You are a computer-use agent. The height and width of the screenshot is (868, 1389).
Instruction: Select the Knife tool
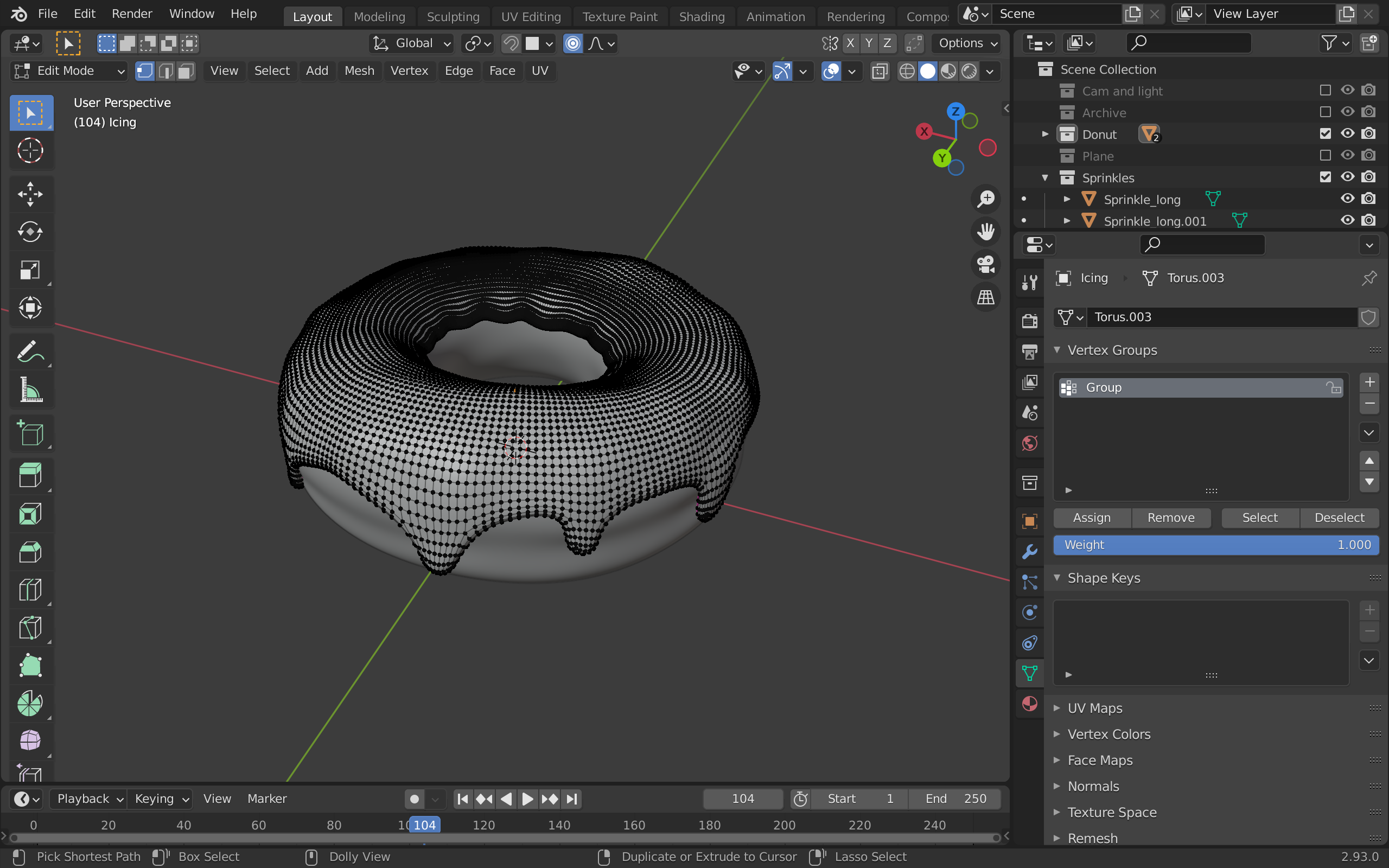pyautogui.click(x=30, y=628)
